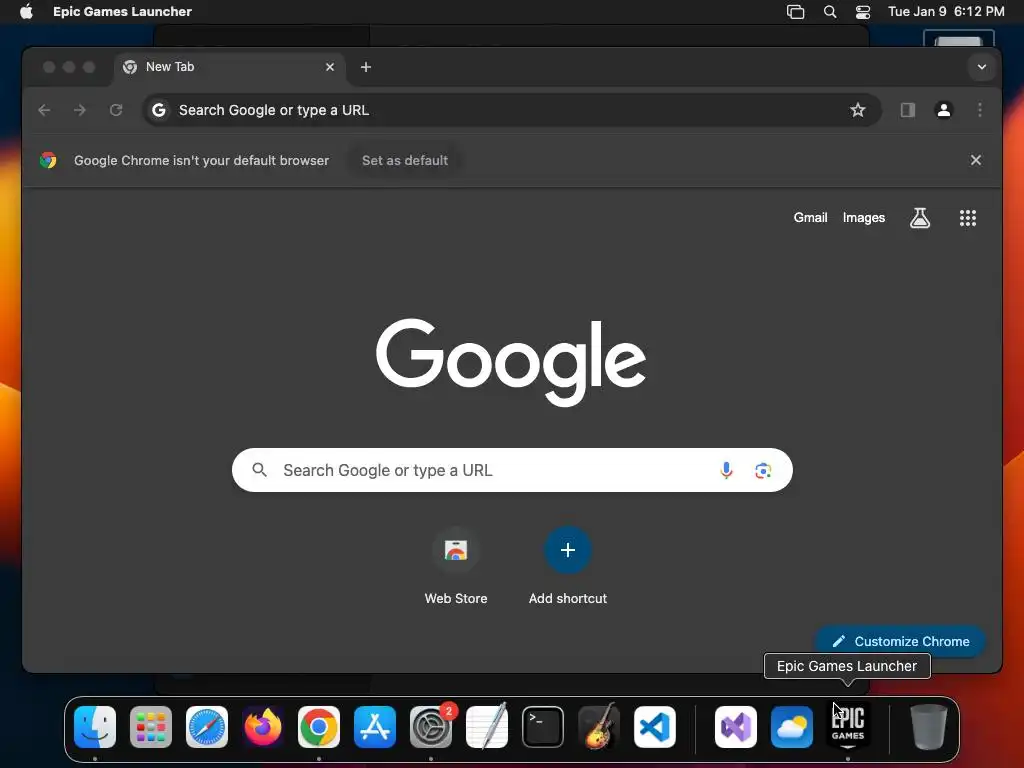This screenshot has width=1024, height=768.
Task: Open the Apple menu
Action: click(26, 12)
